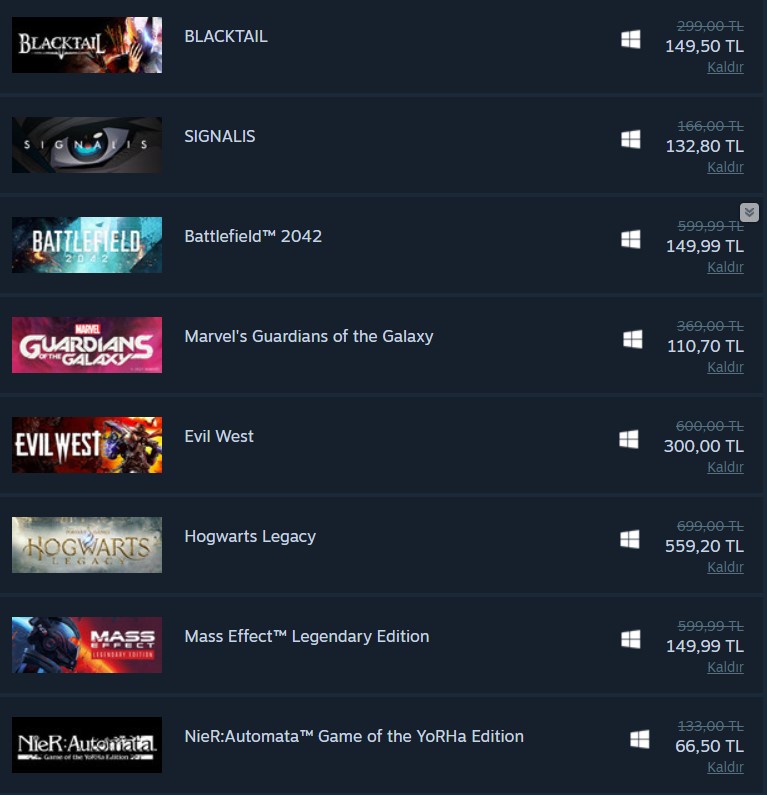
Task: Open the Evil West game thumbnail
Action: tap(87, 445)
